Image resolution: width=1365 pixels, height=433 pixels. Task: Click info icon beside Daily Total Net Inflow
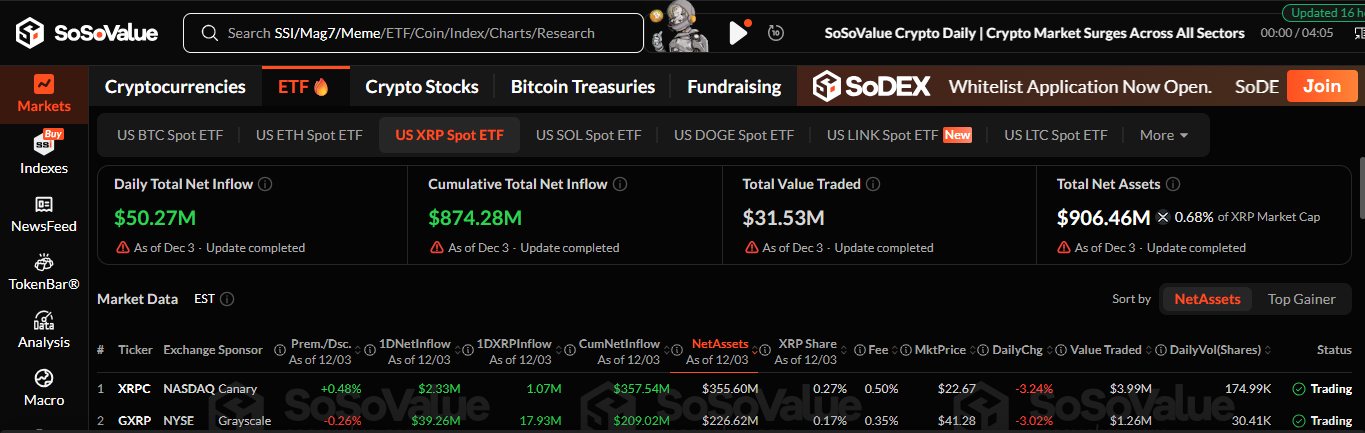(x=264, y=185)
